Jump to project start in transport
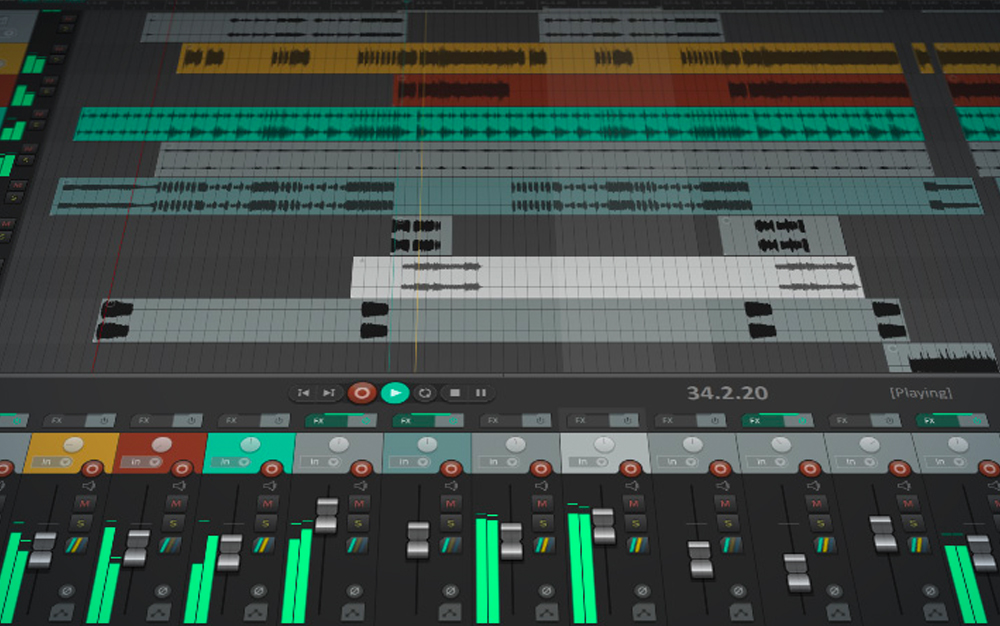The image size is (1000, 626). pyautogui.click(x=303, y=393)
